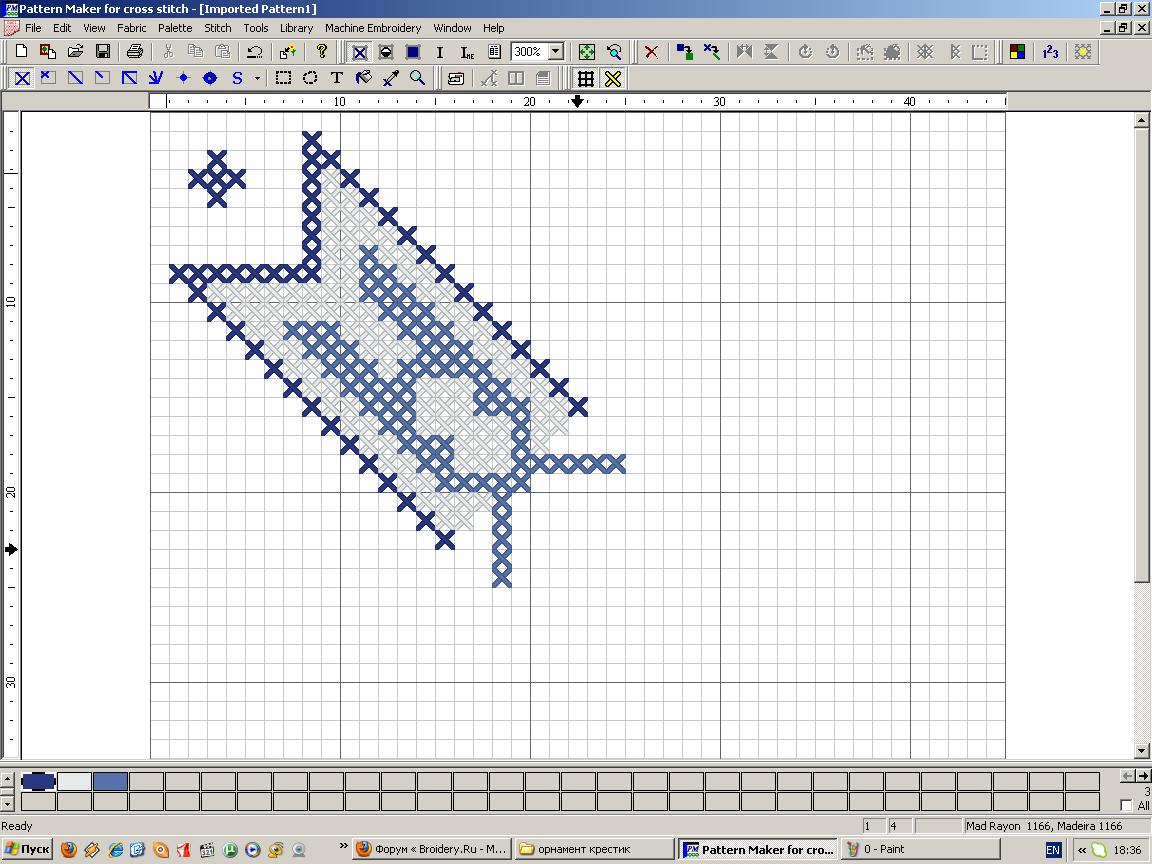This screenshot has width=1152, height=864.
Task: Toggle the yellow cross stitch view button
Action: point(613,78)
